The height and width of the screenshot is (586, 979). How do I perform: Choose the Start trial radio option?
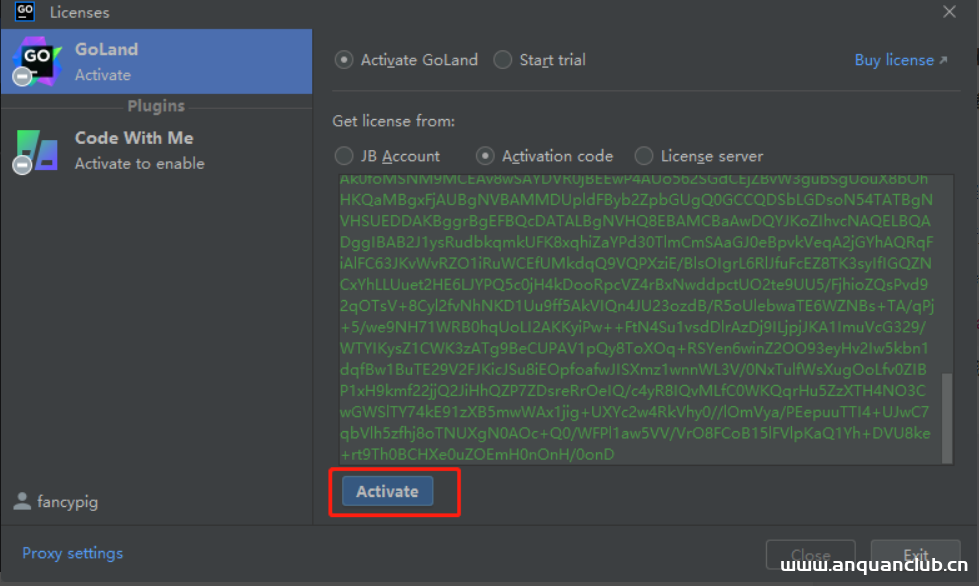point(503,60)
